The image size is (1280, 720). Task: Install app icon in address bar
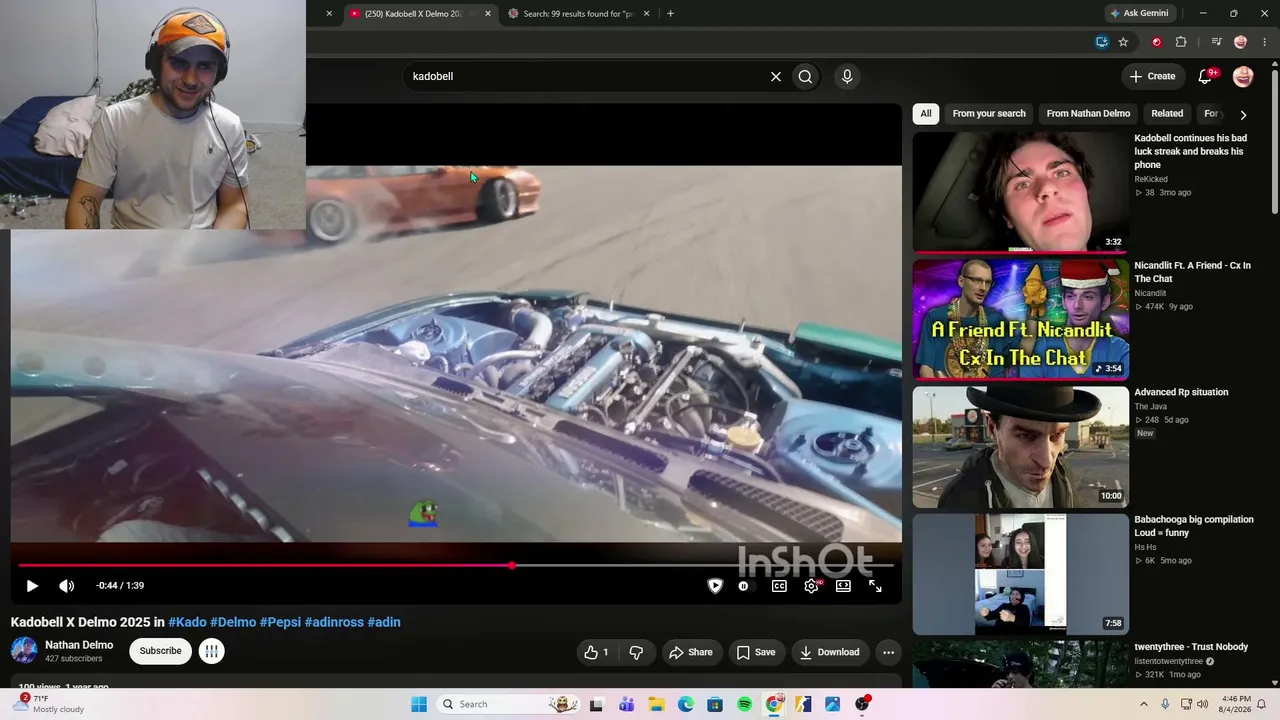click(1101, 42)
